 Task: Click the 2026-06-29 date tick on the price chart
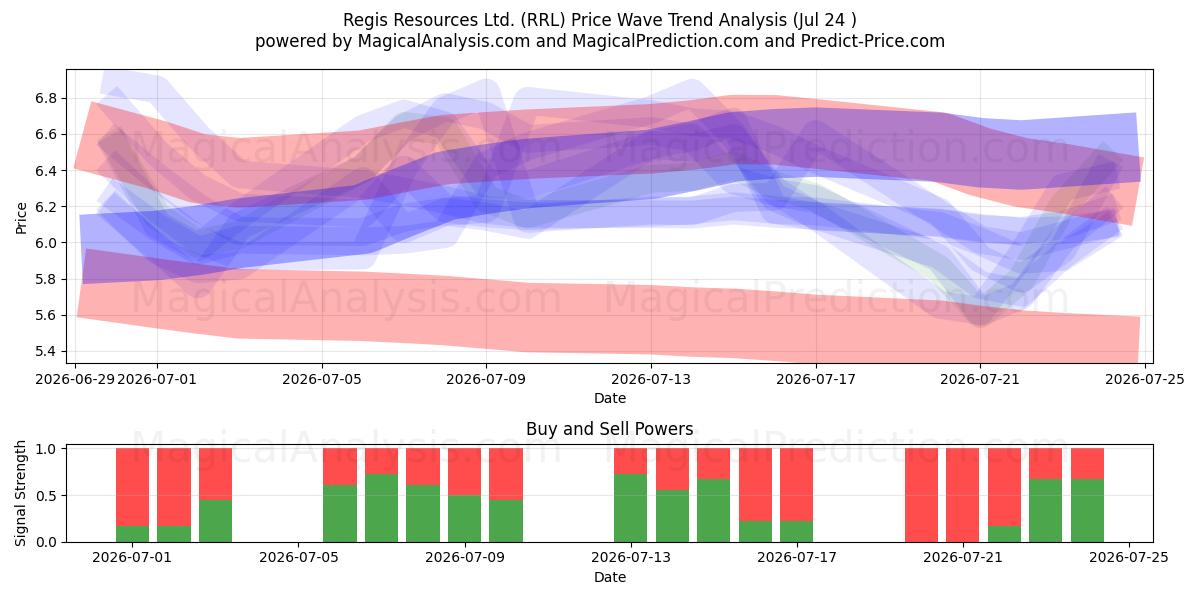click(75, 379)
